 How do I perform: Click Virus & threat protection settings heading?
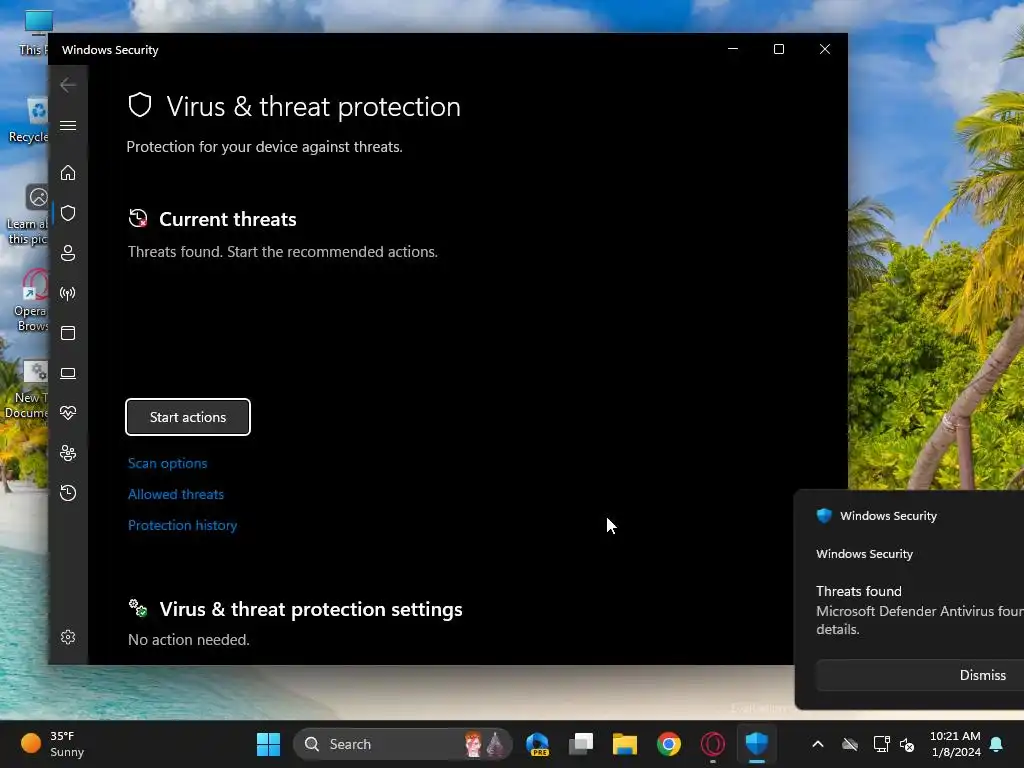point(311,609)
